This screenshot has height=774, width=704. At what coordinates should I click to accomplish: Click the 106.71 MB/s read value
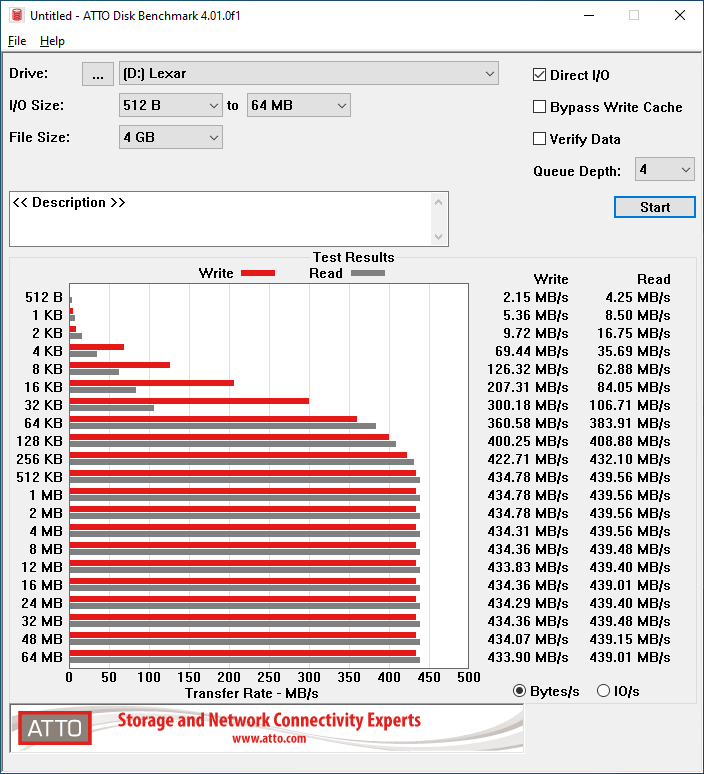click(x=629, y=405)
